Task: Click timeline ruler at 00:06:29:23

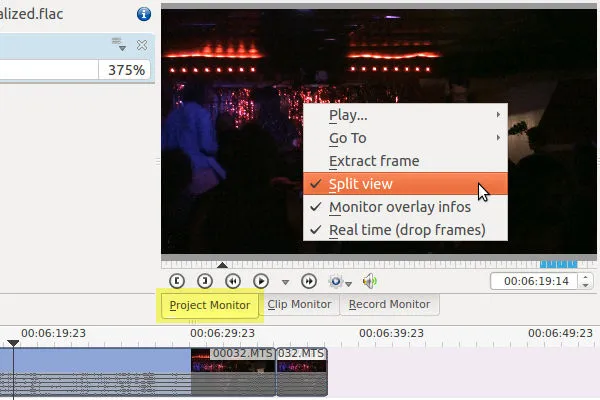Action: point(222,333)
